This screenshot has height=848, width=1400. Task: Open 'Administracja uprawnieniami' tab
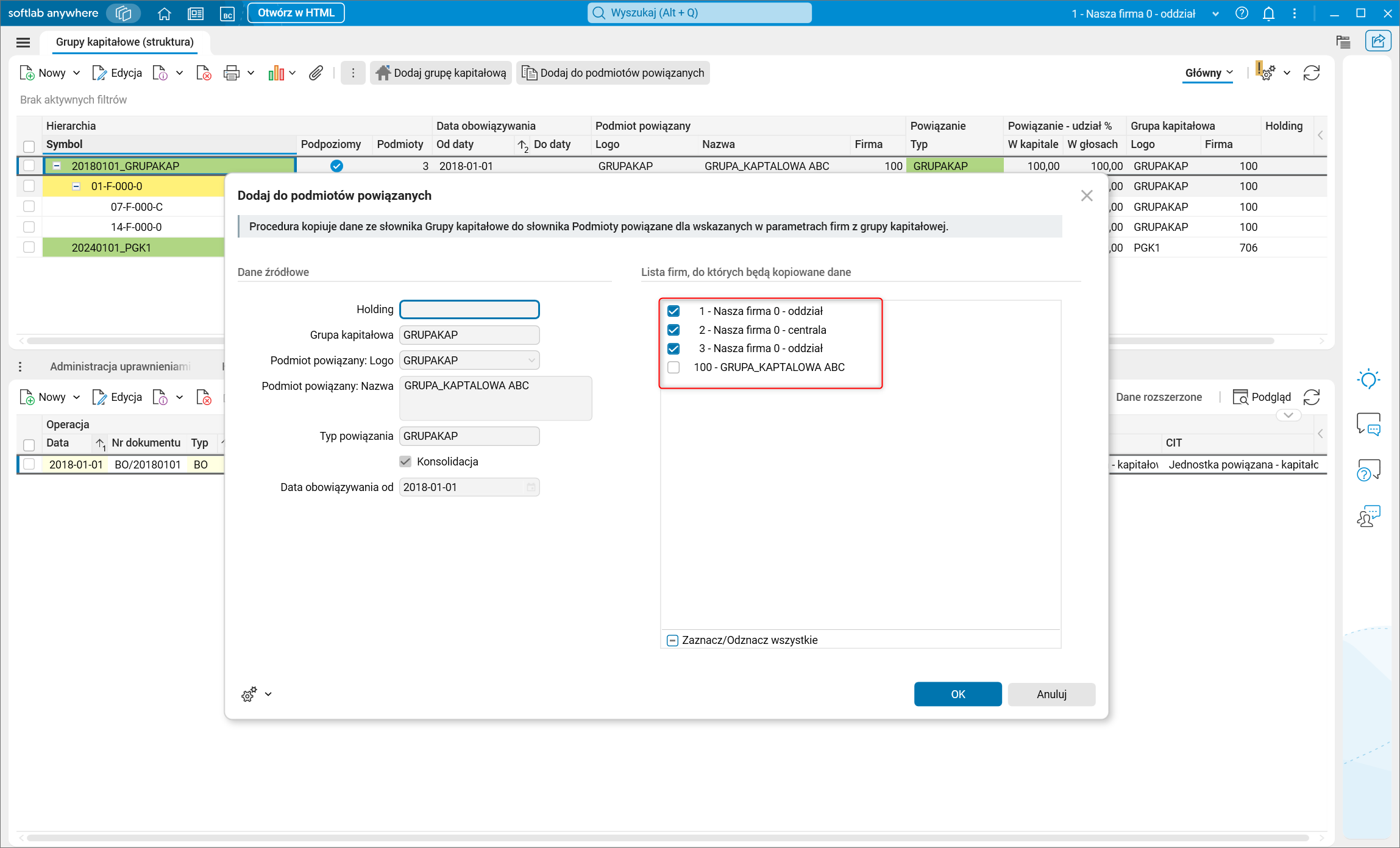(120, 366)
